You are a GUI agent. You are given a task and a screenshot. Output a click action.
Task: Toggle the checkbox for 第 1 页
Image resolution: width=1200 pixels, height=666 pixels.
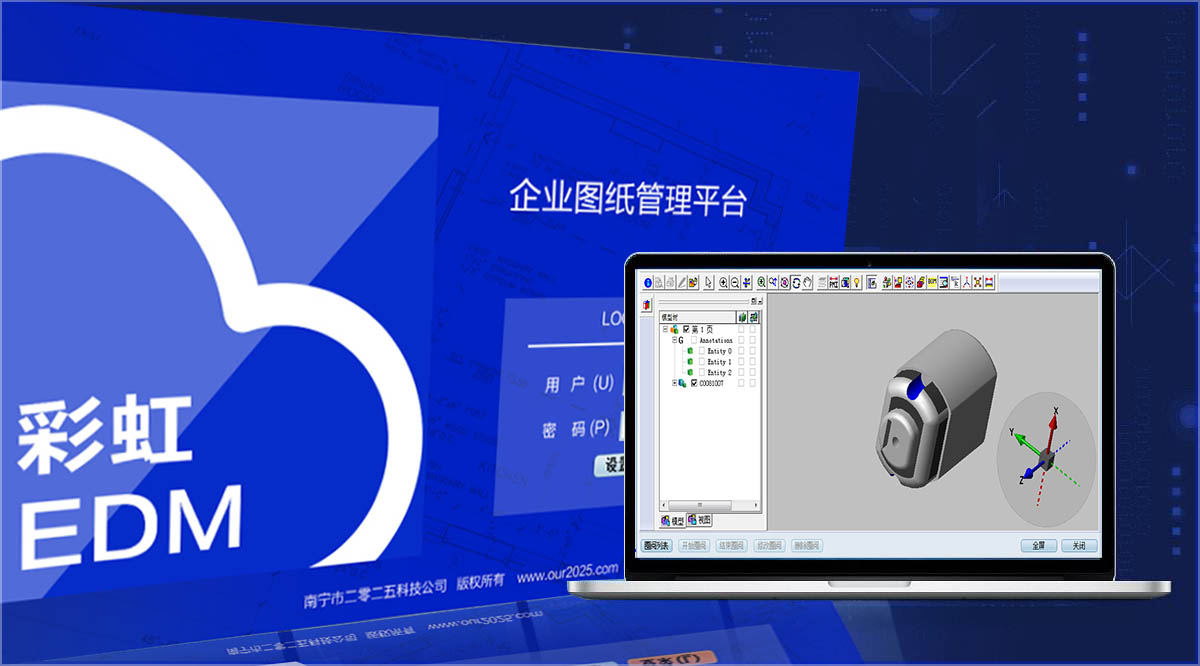click(686, 329)
